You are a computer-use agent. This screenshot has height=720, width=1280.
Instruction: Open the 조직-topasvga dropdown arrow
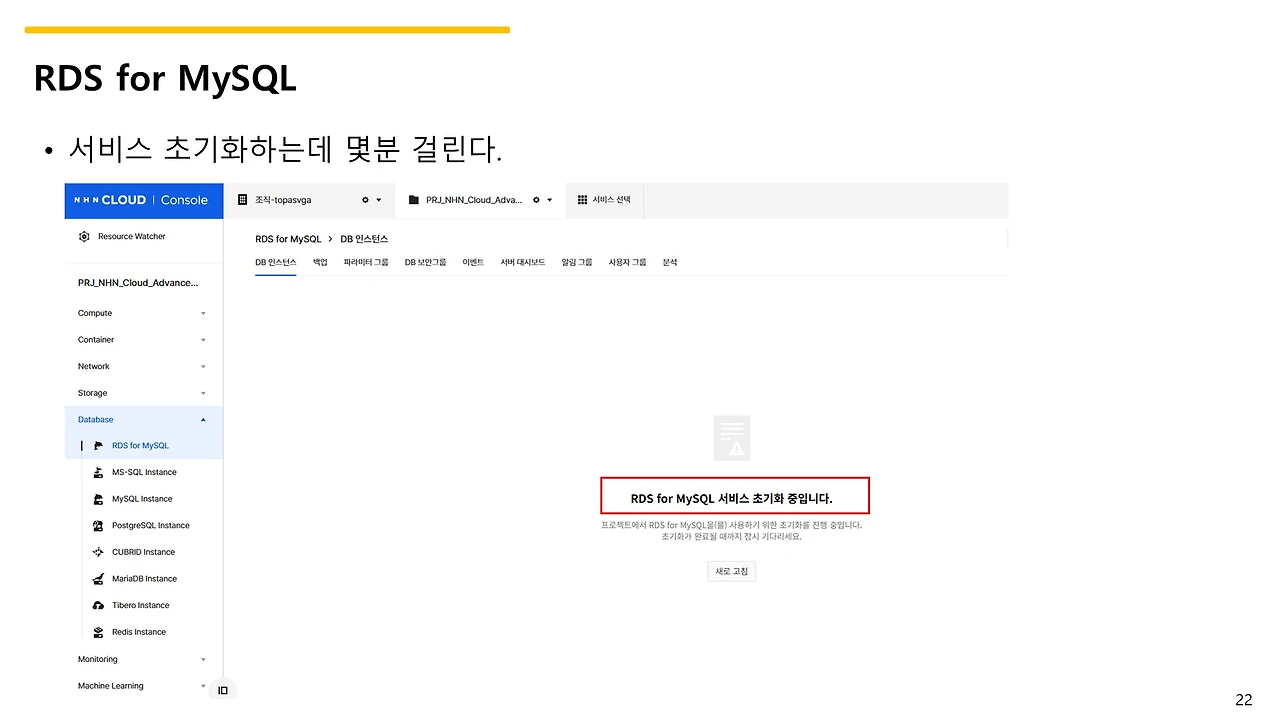378,199
